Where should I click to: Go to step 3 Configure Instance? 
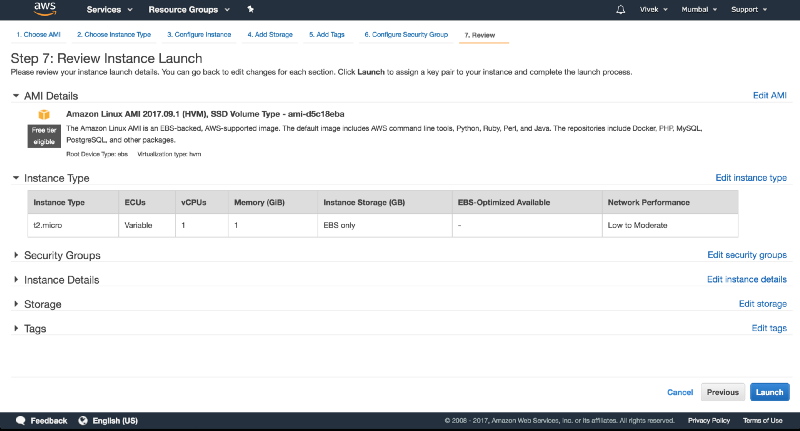point(199,35)
